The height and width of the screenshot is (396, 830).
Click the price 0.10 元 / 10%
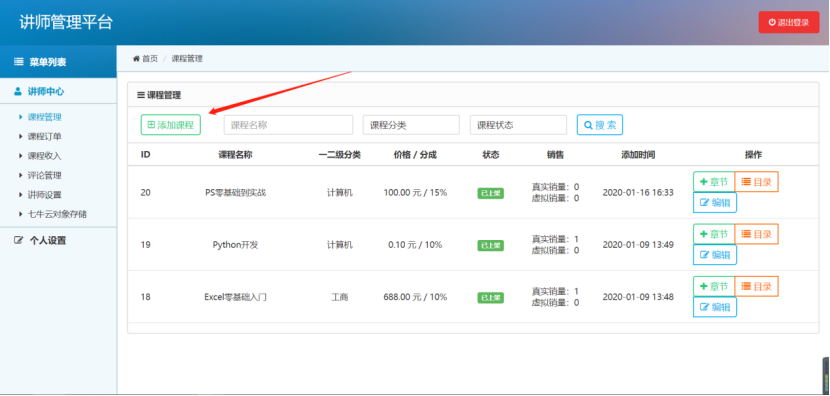pos(415,245)
